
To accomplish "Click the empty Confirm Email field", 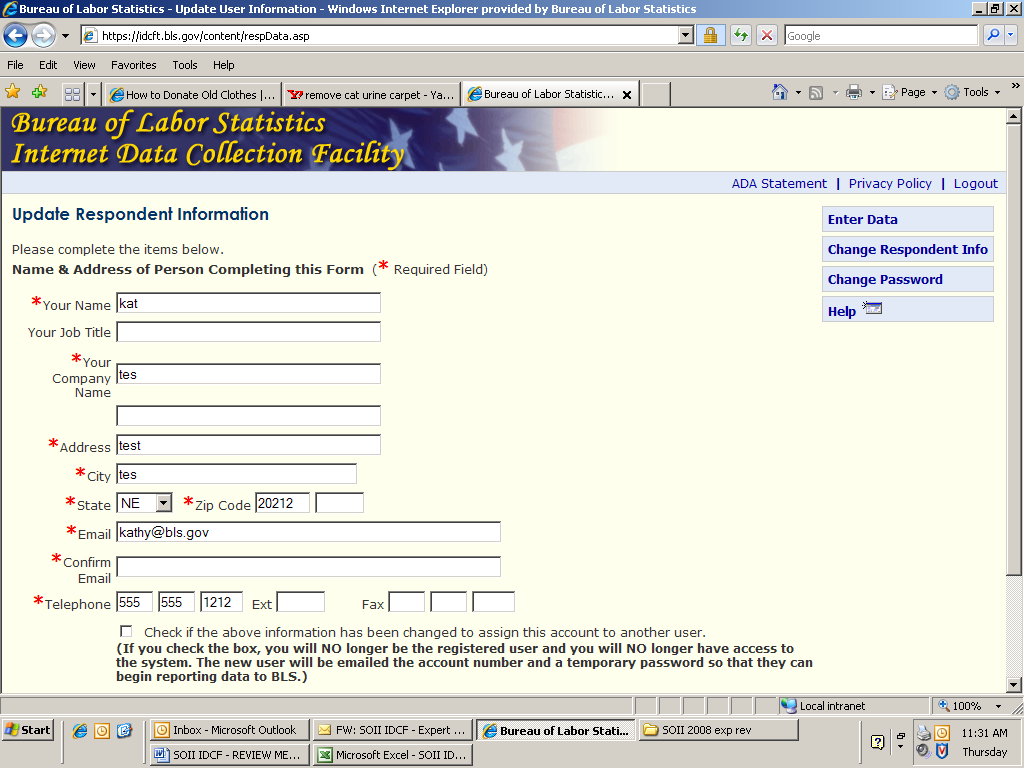I will pyautogui.click(x=308, y=567).
